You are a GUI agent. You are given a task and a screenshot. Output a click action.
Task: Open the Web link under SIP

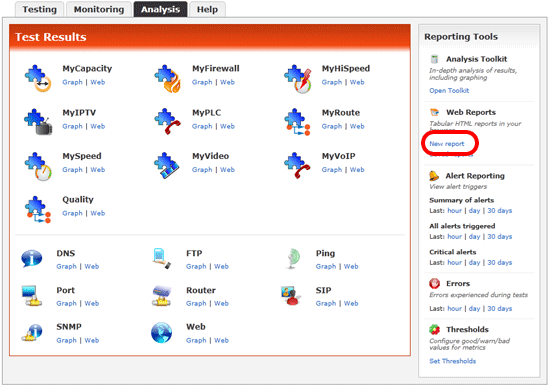click(351, 303)
